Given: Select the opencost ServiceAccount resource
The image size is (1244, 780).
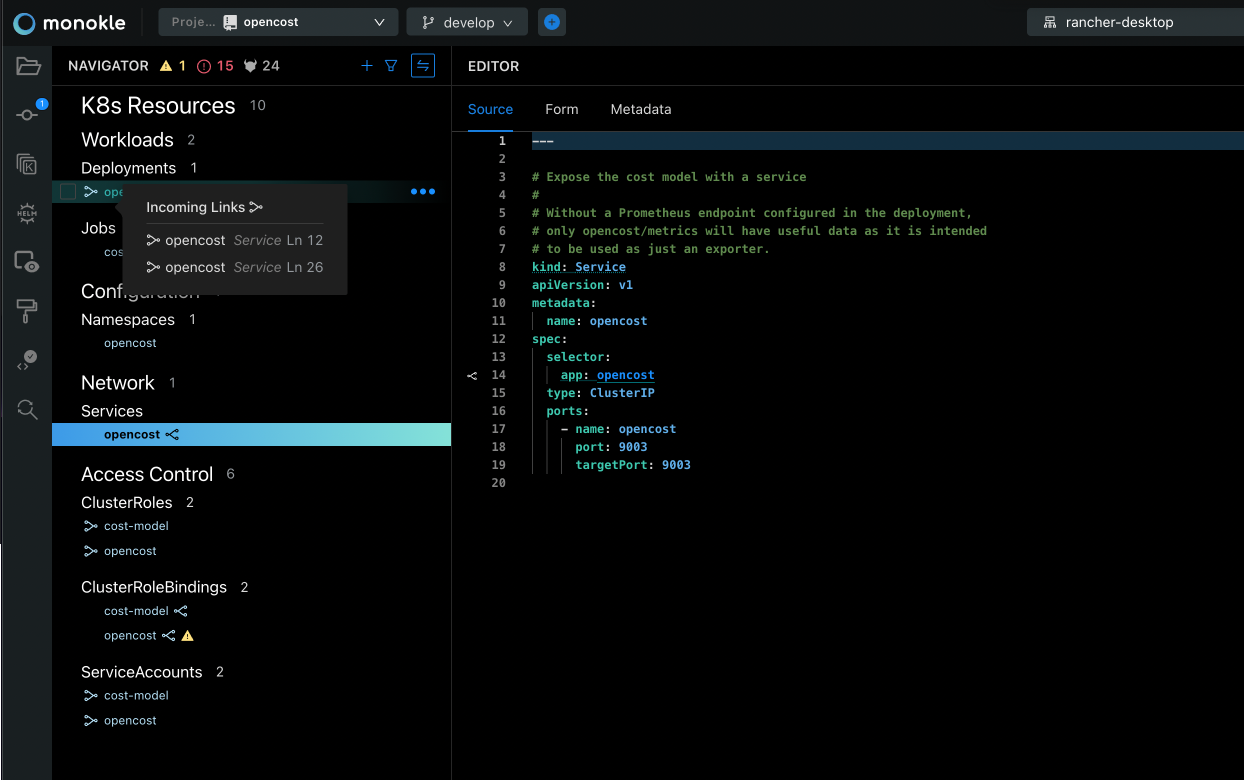Looking at the screenshot, I should pos(130,721).
